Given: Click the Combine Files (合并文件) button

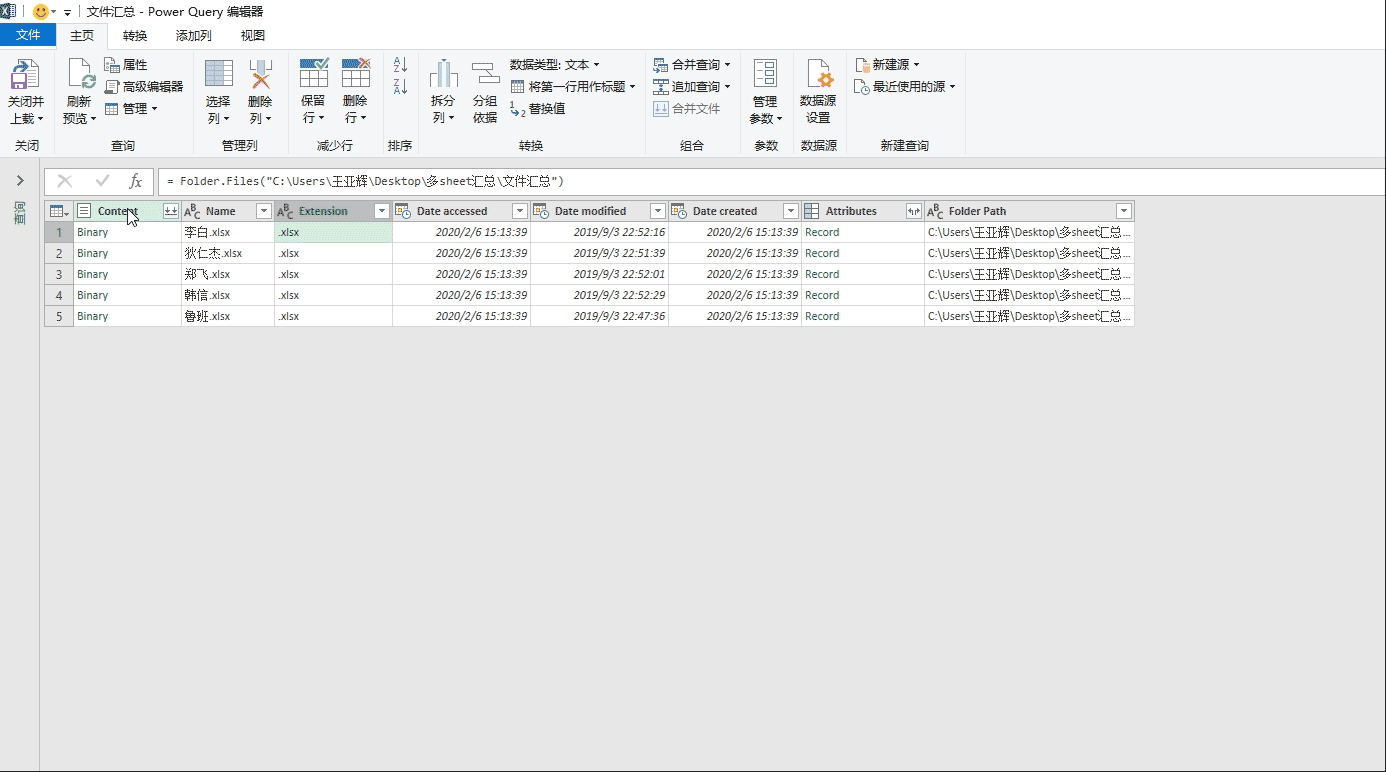Looking at the screenshot, I should pos(687,109).
